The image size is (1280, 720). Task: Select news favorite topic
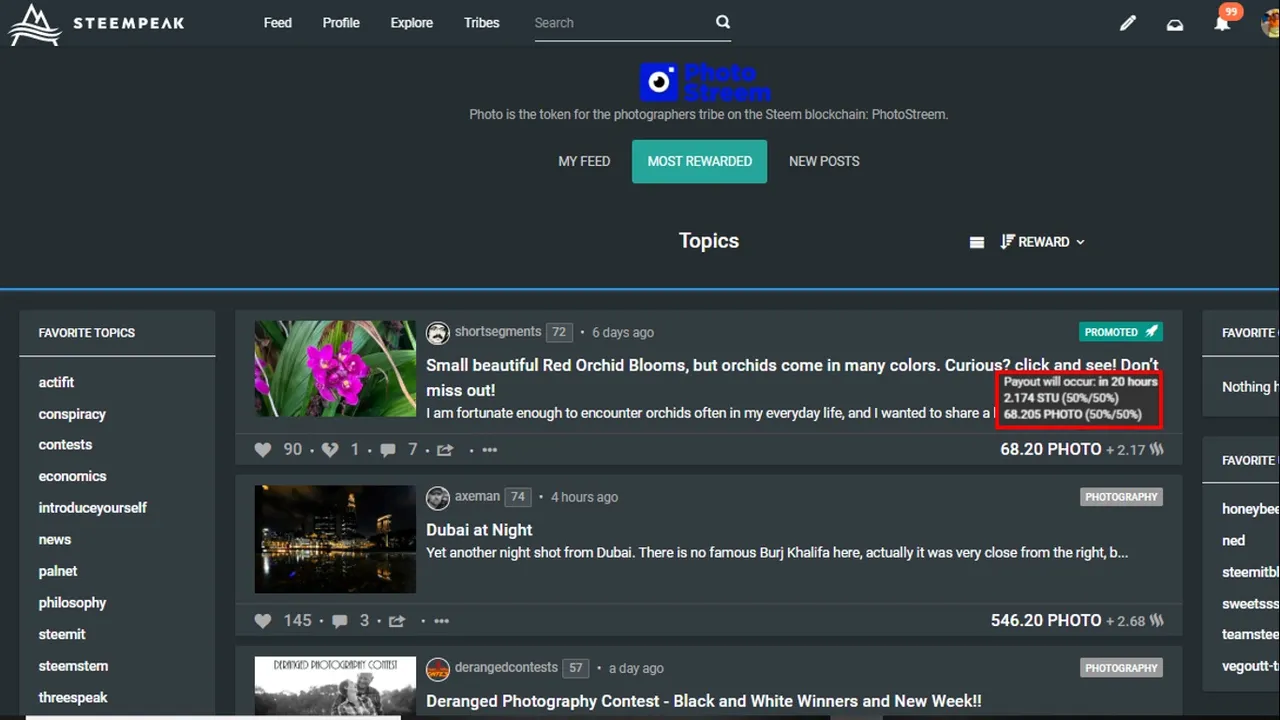click(x=55, y=540)
